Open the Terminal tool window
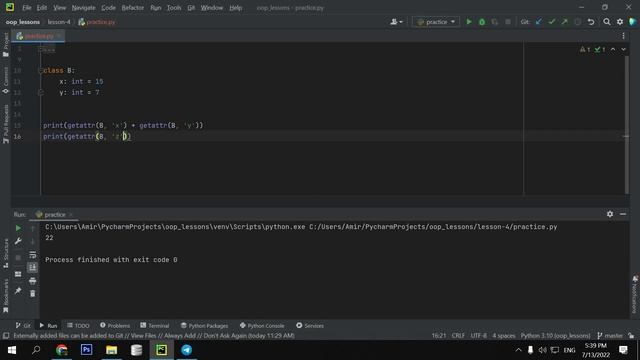640x360 pixels. coord(154,325)
